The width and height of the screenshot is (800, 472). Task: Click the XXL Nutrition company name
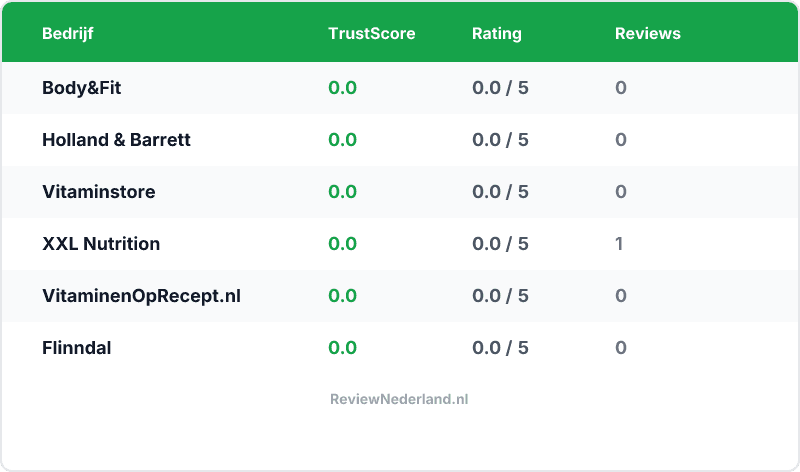tap(101, 244)
